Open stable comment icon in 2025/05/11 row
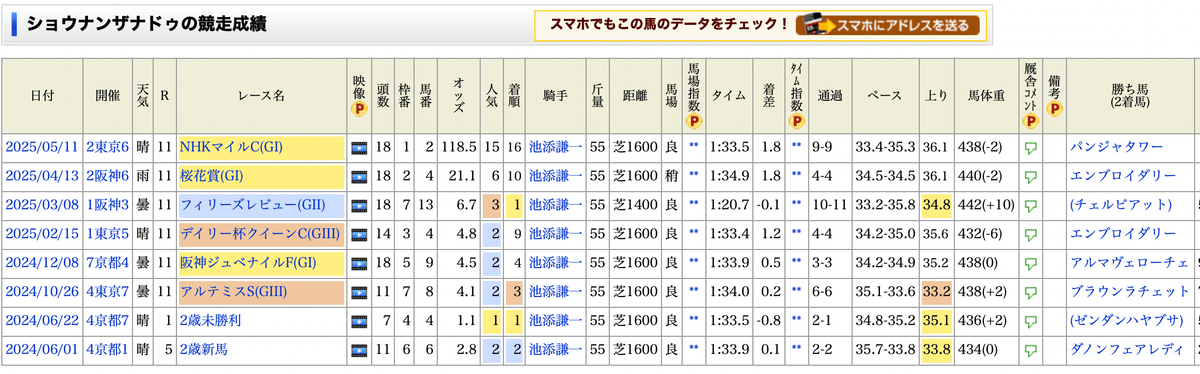Image resolution: width=1200 pixels, height=374 pixels. click(x=1031, y=148)
